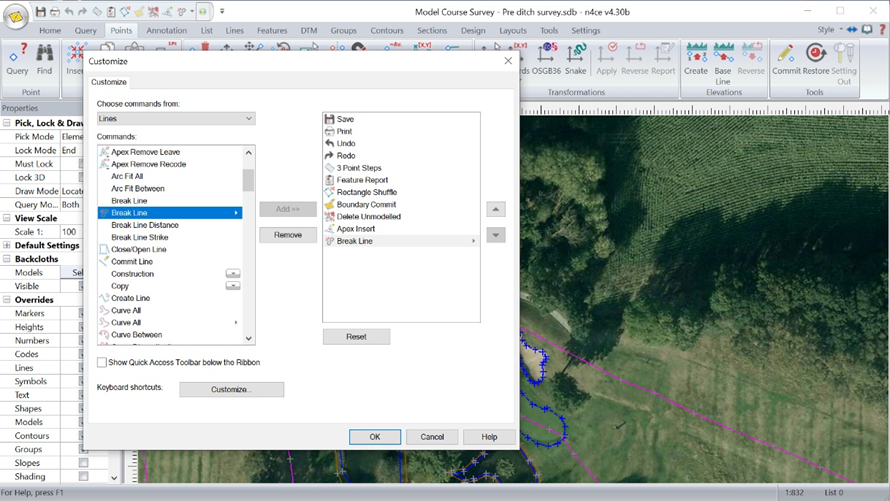Switch to the Annotation ribbon tab
890x501 pixels.
tap(166, 31)
